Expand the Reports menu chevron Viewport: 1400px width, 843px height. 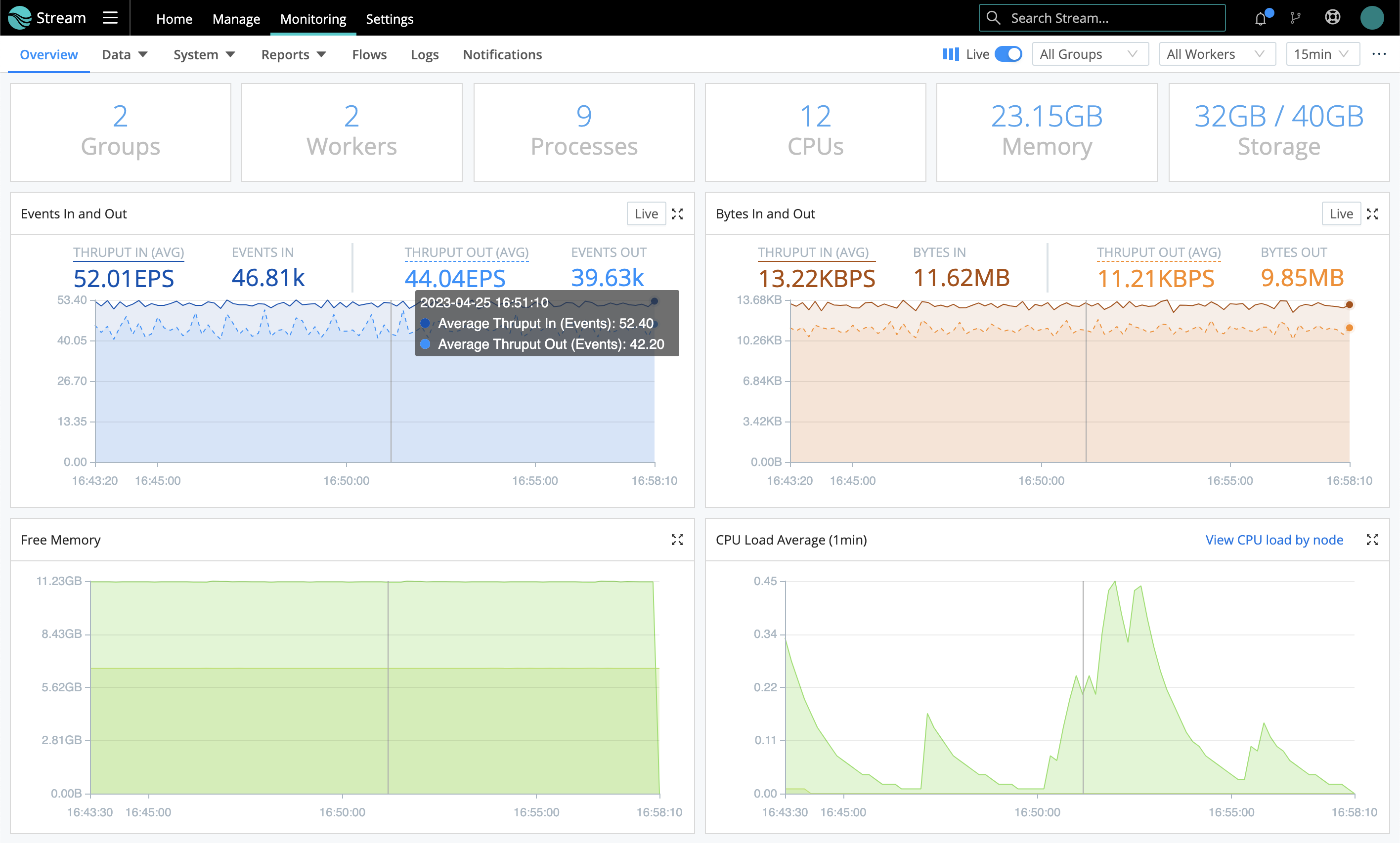(321, 54)
